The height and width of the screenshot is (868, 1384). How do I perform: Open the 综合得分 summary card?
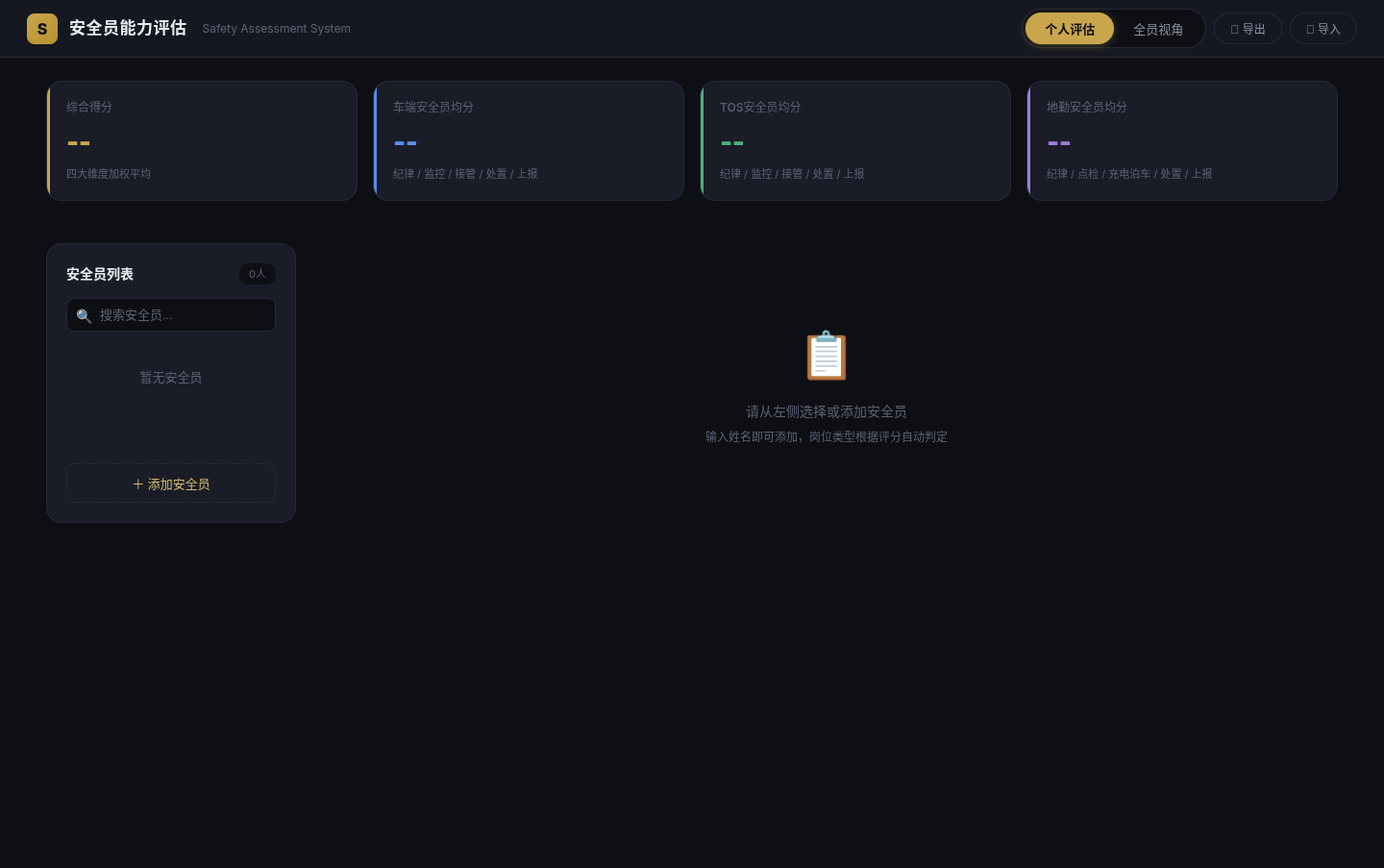pyautogui.click(x=202, y=140)
